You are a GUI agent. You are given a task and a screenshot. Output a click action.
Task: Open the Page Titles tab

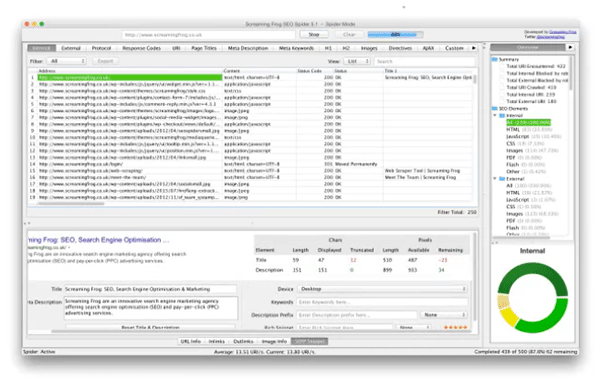pos(204,48)
